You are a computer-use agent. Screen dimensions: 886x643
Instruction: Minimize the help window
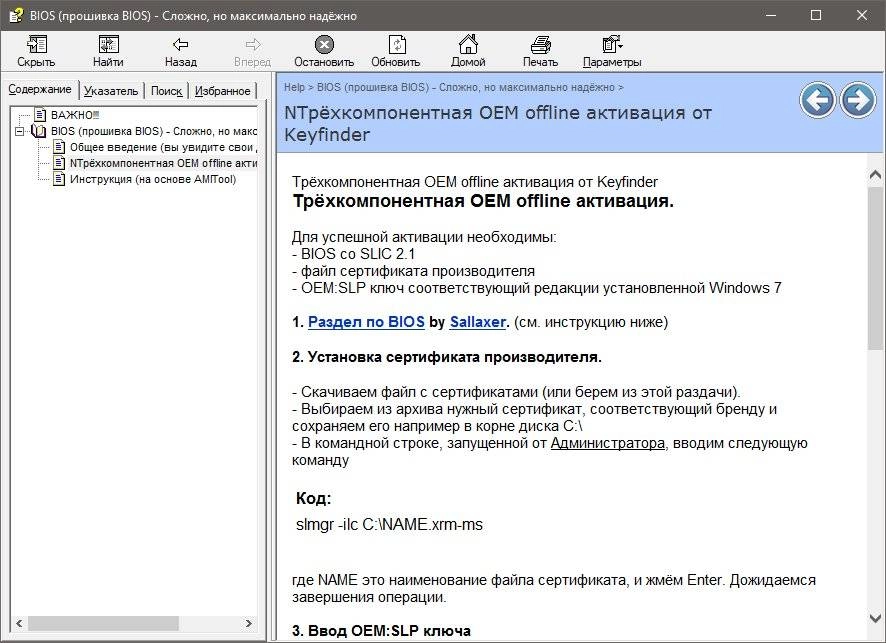pyautogui.click(x=771, y=15)
